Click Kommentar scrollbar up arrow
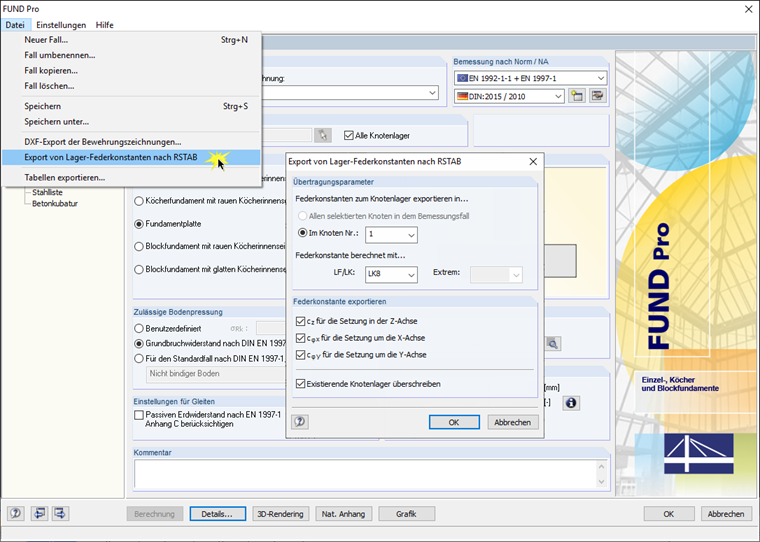The height and width of the screenshot is (542, 760). point(602,466)
